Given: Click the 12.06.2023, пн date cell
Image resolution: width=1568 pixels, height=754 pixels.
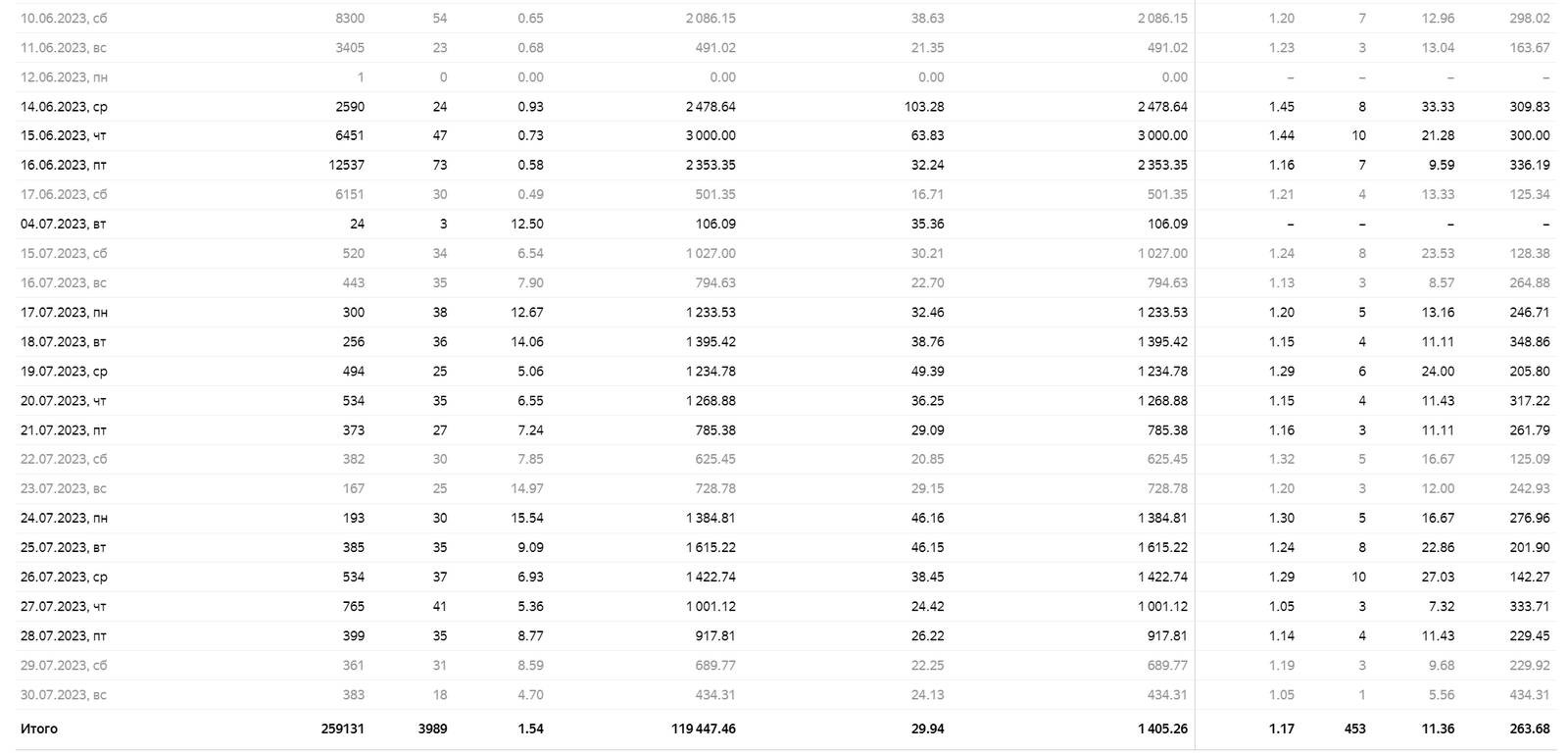Looking at the screenshot, I should [x=64, y=77].
